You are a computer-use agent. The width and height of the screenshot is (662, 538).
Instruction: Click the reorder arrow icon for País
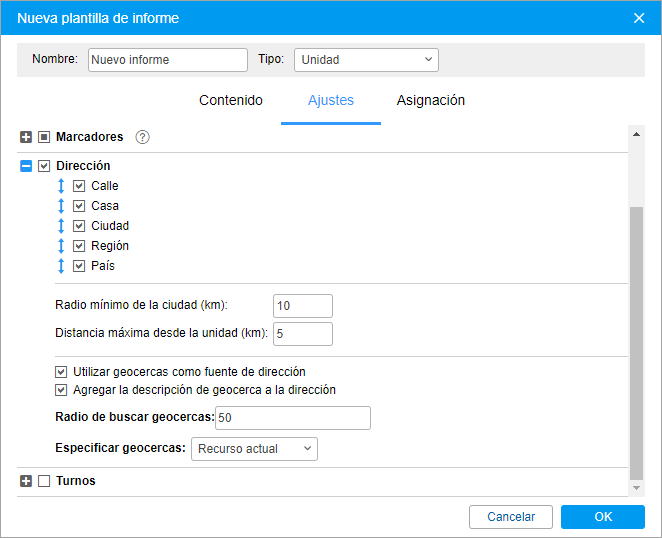point(61,266)
